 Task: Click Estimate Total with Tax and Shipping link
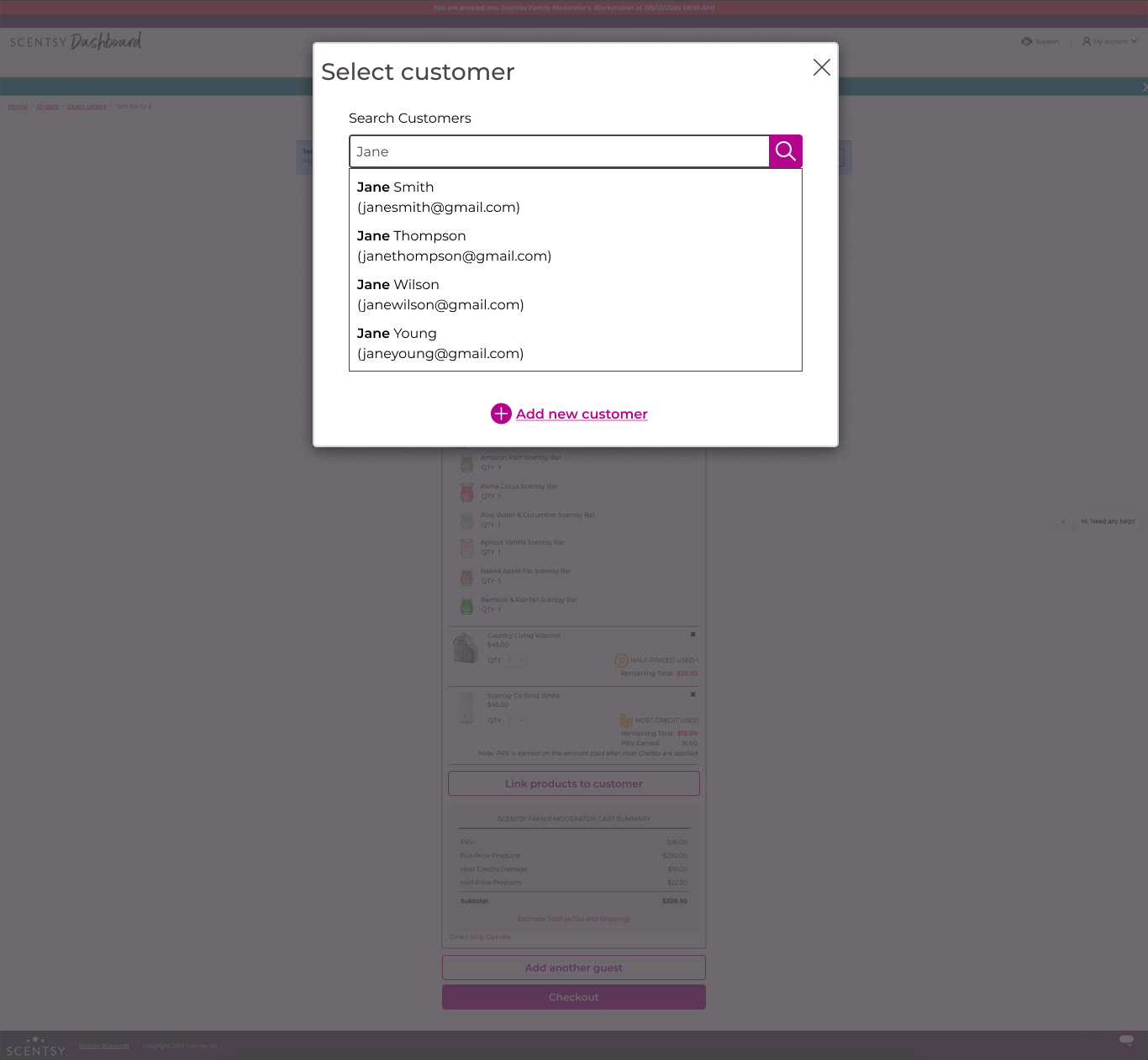[x=573, y=919]
